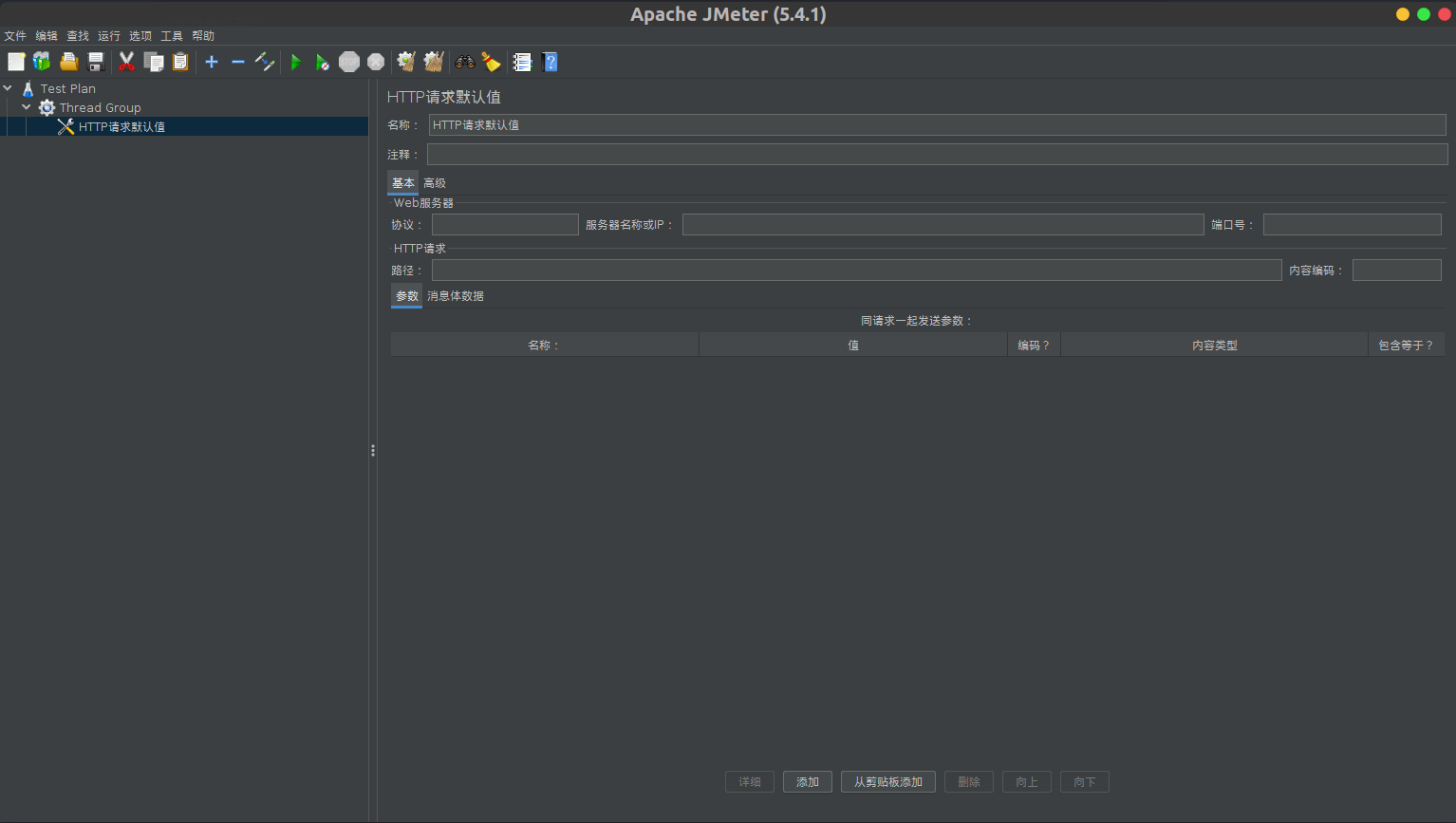Start the test with green arrow
Image resolution: width=1456 pixels, height=823 pixels.
coord(296,62)
